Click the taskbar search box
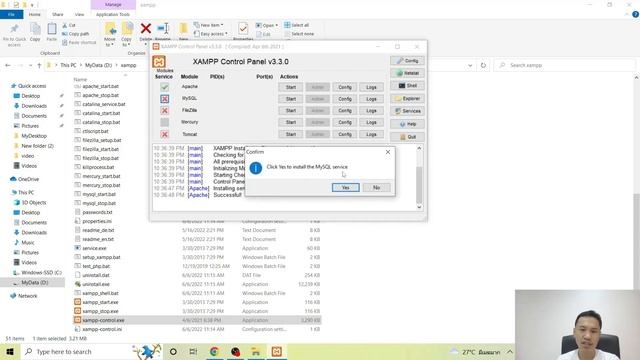The image size is (640, 360). 91,351
